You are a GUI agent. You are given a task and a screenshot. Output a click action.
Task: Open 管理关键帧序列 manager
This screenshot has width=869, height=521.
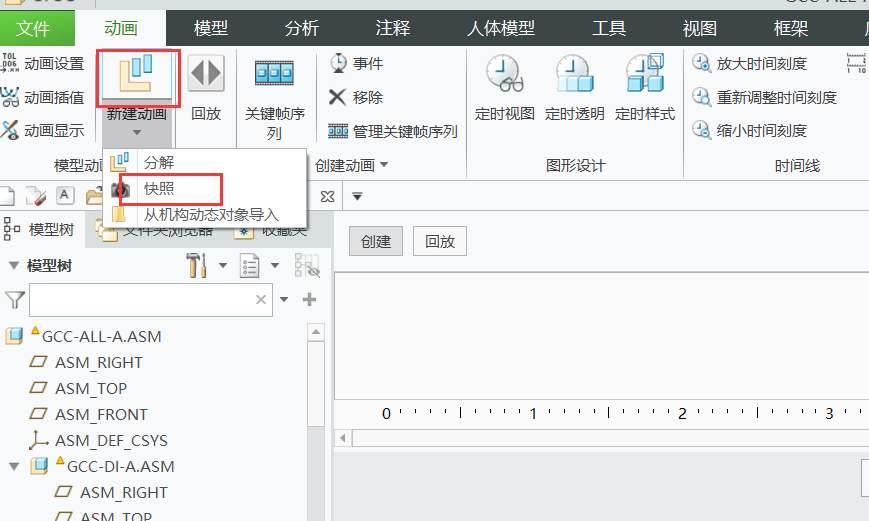(x=393, y=131)
